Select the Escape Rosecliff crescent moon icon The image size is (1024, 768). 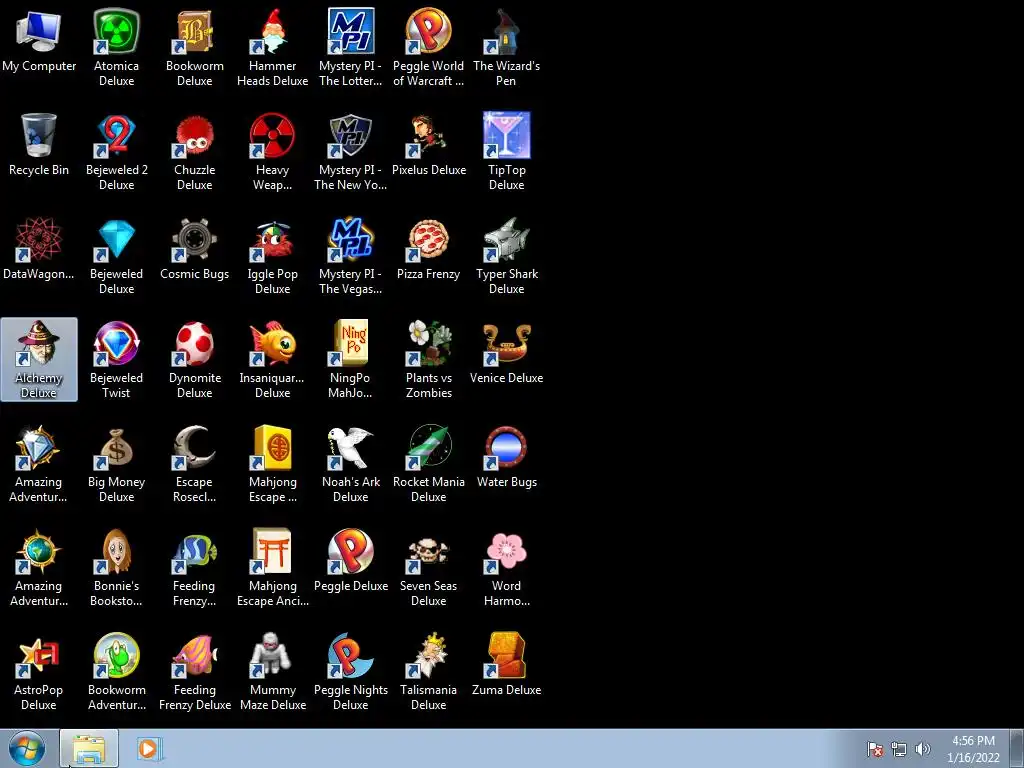pos(195,447)
